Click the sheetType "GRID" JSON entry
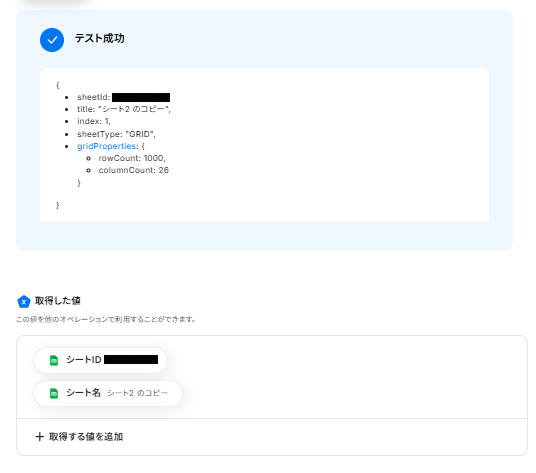This screenshot has width=536, height=473. pos(116,134)
